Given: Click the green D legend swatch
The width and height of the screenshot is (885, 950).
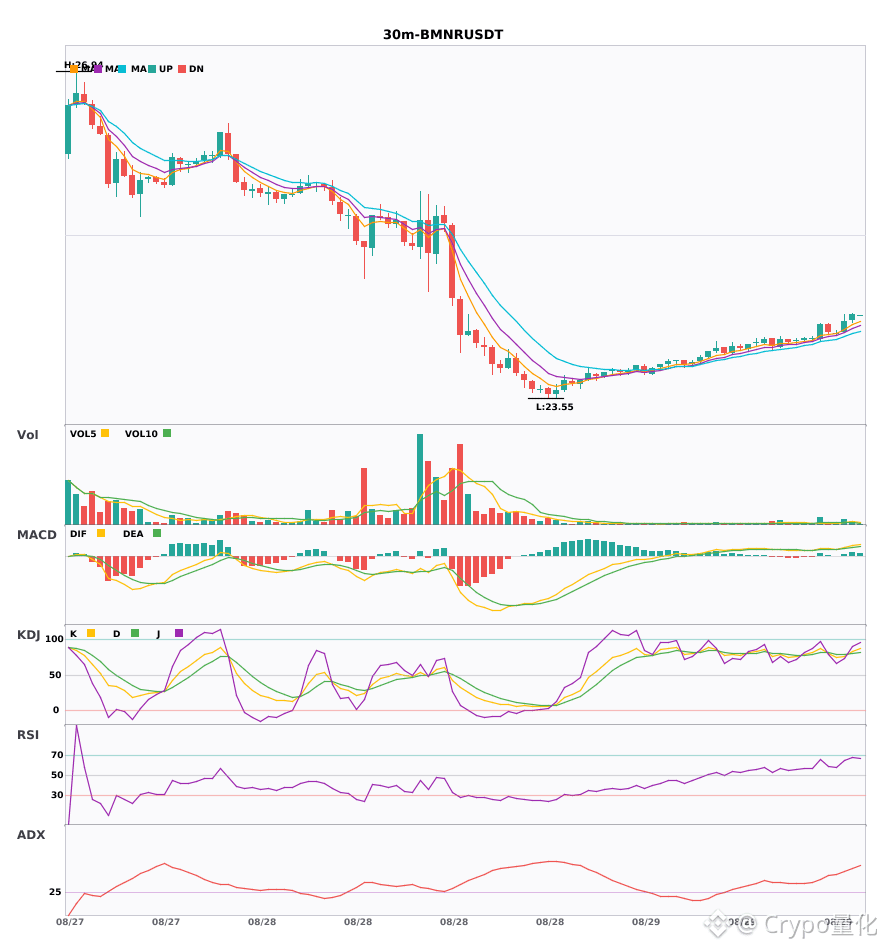Looking at the screenshot, I should coord(135,633).
